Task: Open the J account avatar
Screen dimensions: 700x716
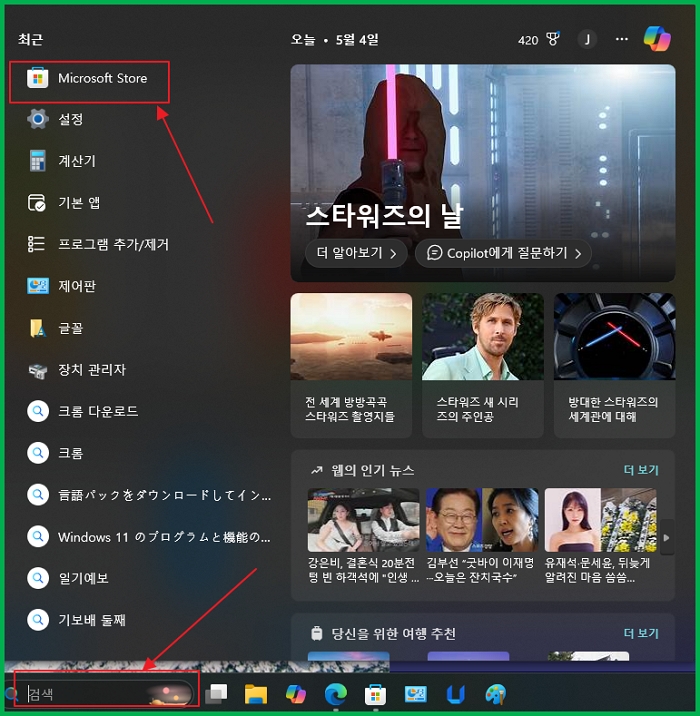Action: coord(587,40)
